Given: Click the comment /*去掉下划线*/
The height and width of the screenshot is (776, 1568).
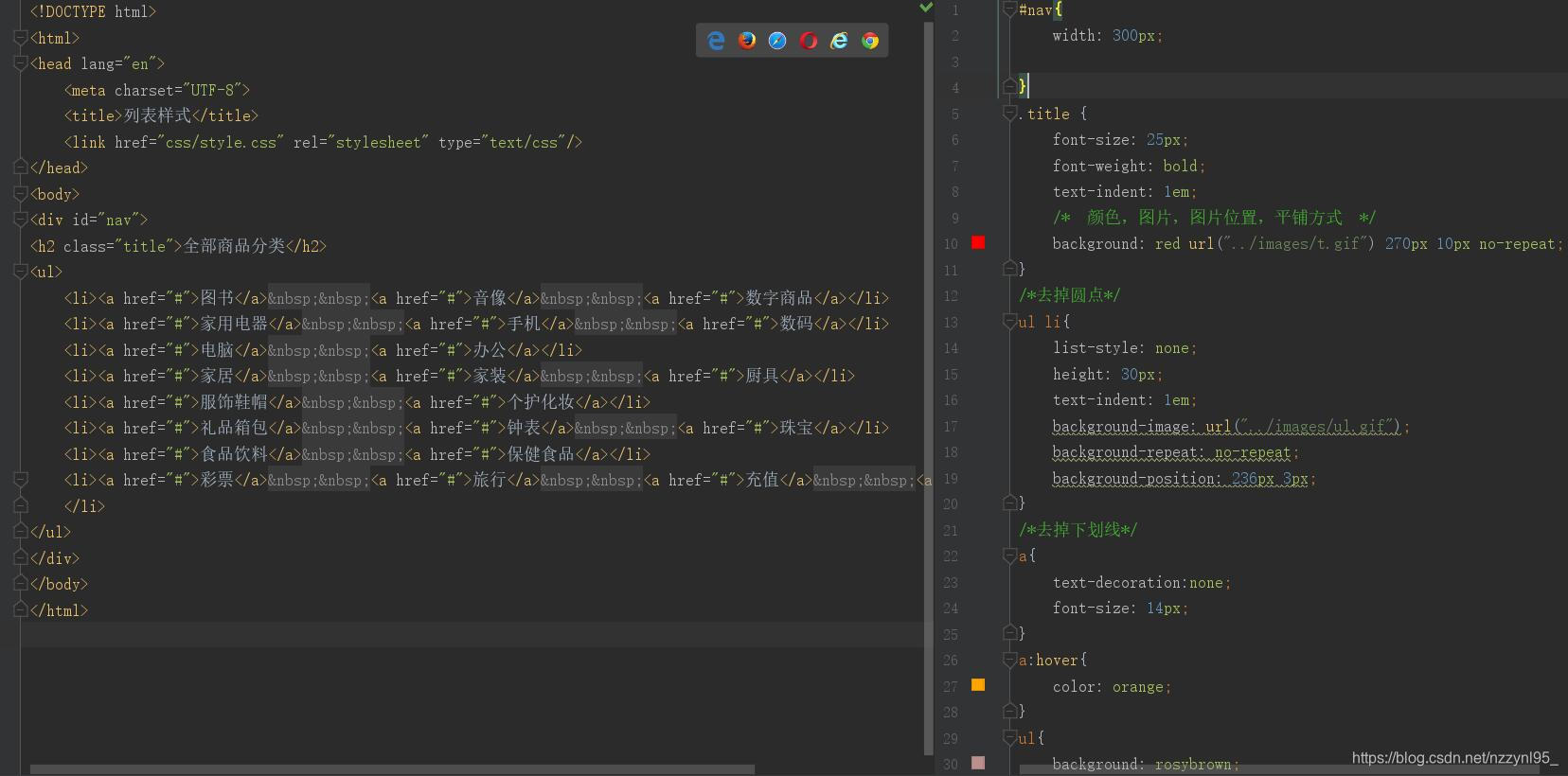Looking at the screenshot, I should coord(1078,530).
